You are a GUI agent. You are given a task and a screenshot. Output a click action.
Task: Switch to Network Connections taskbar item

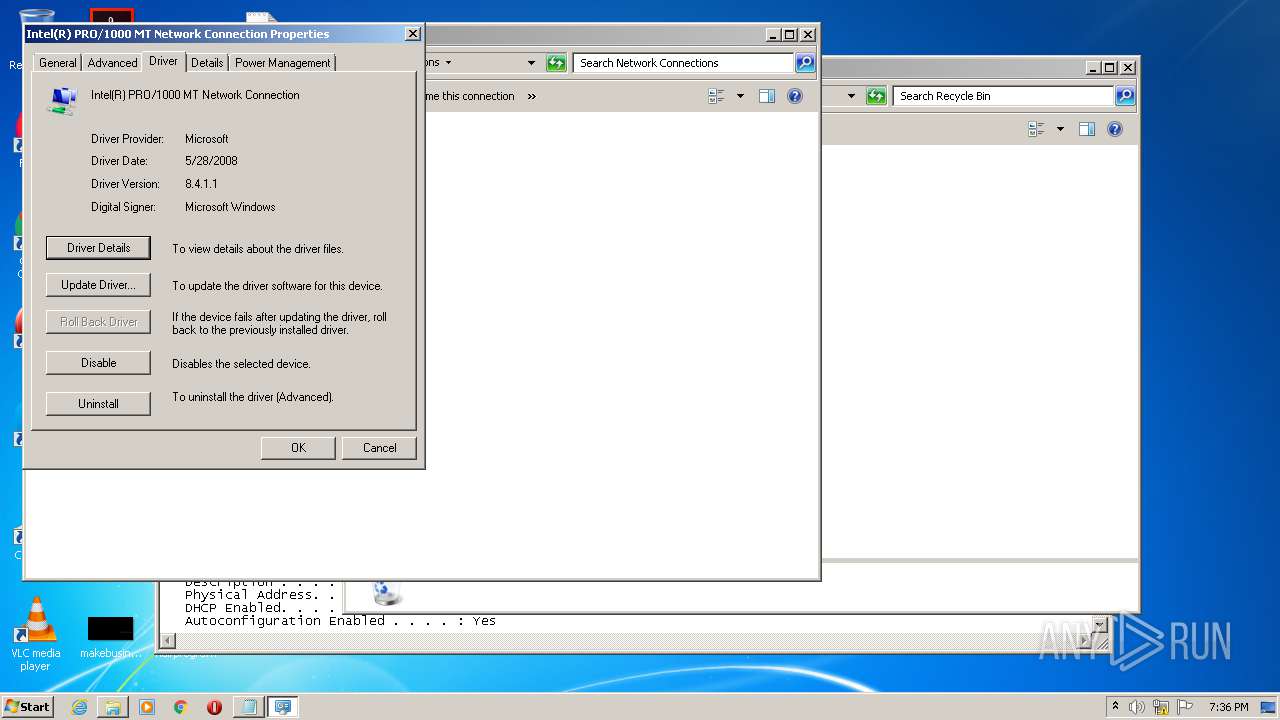click(x=282, y=707)
